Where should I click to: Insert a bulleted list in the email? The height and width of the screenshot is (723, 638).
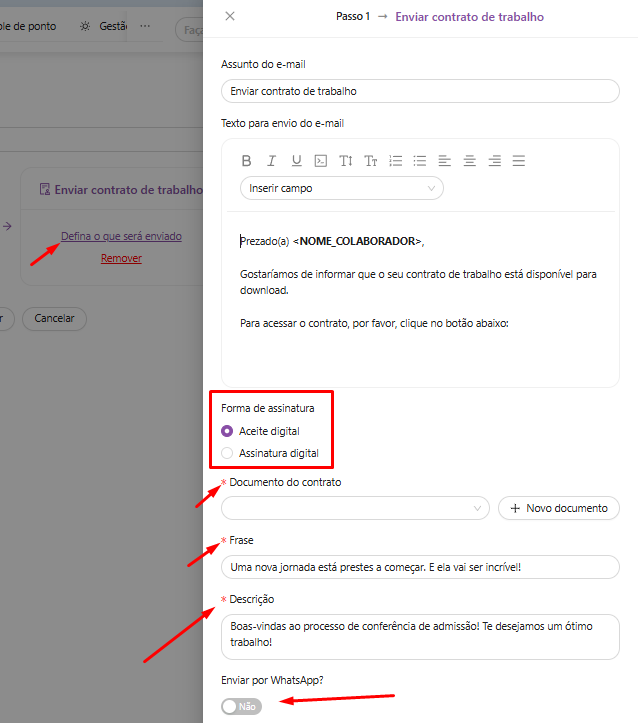(x=420, y=161)
